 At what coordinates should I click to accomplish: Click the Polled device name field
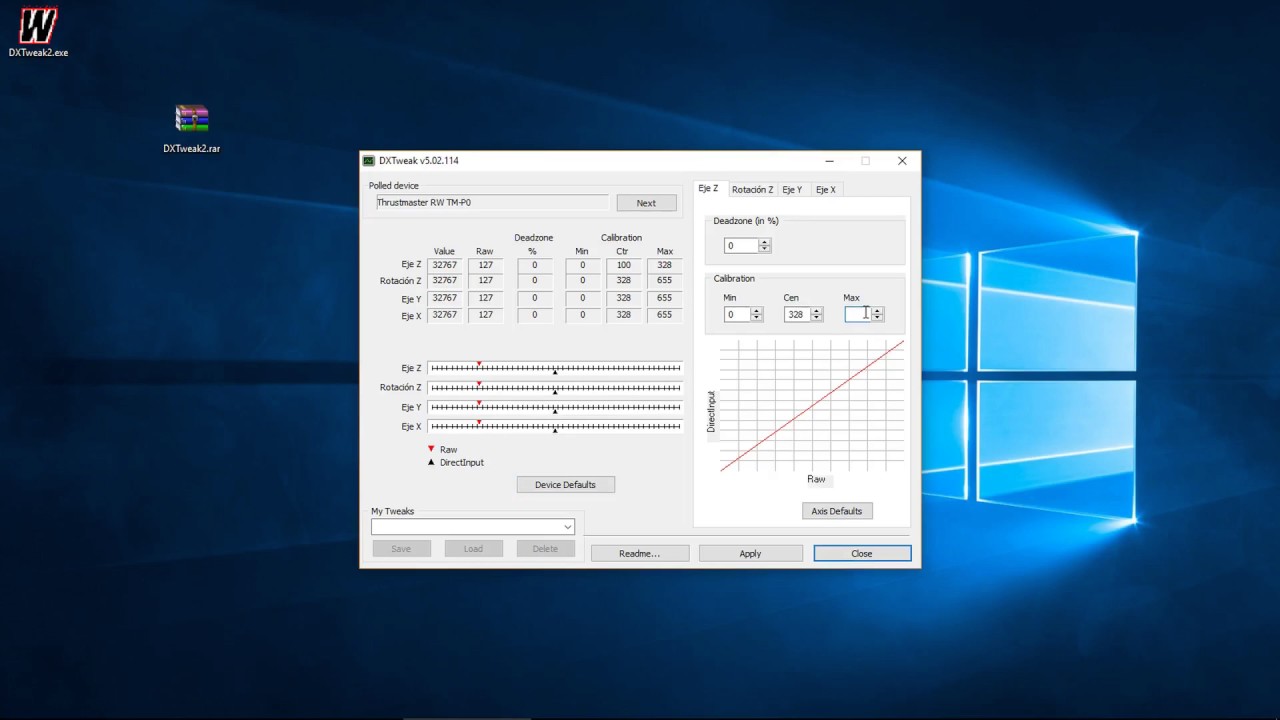click(492, 203)
